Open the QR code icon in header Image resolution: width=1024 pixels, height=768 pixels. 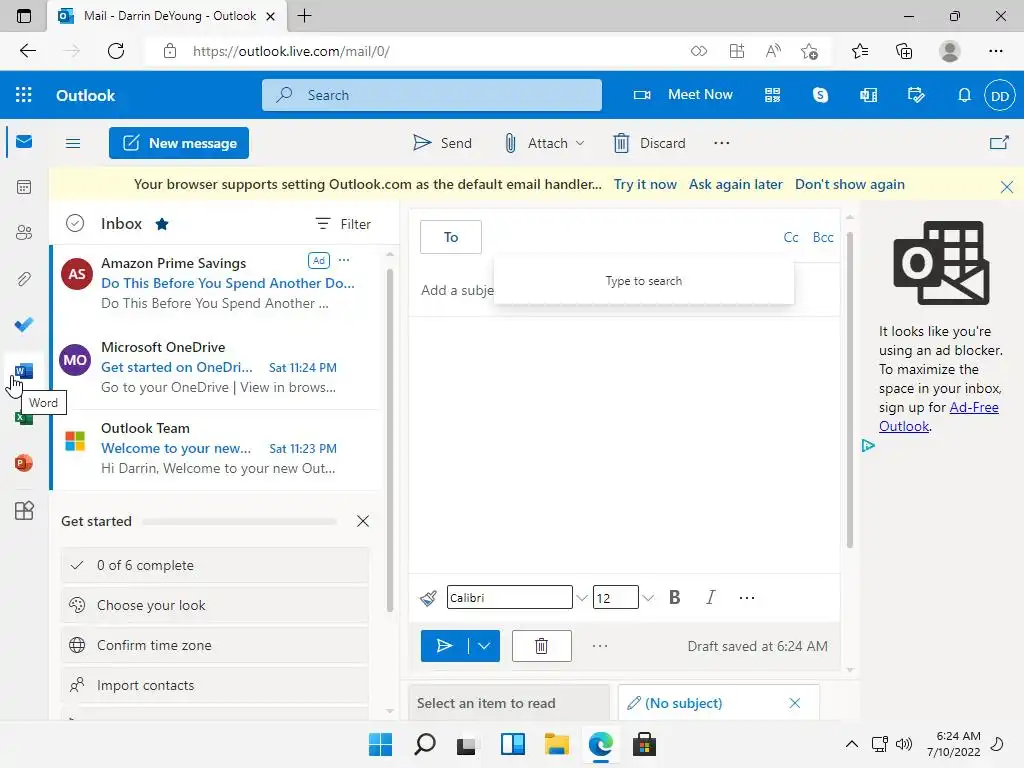pyautogui.click(x=773, y=95)
